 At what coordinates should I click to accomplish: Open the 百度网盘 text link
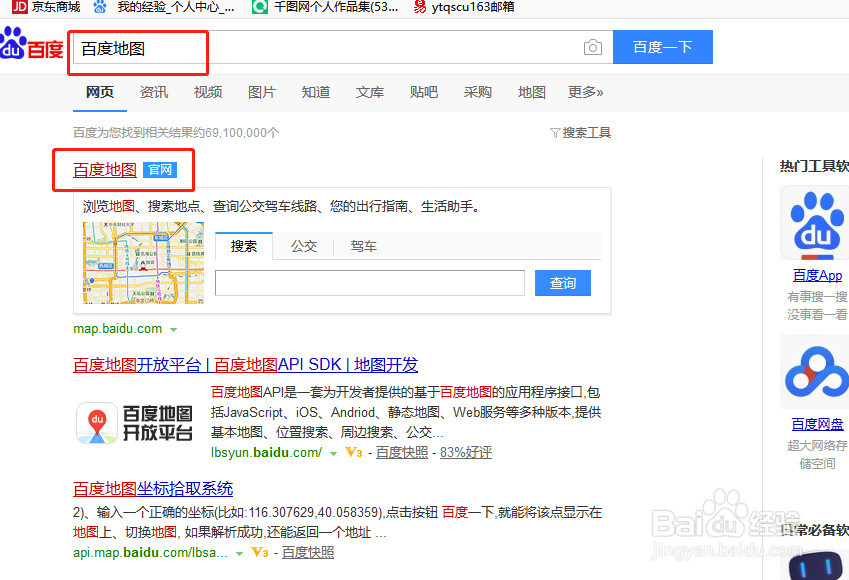pyautogui.click(x=818, y=424)
